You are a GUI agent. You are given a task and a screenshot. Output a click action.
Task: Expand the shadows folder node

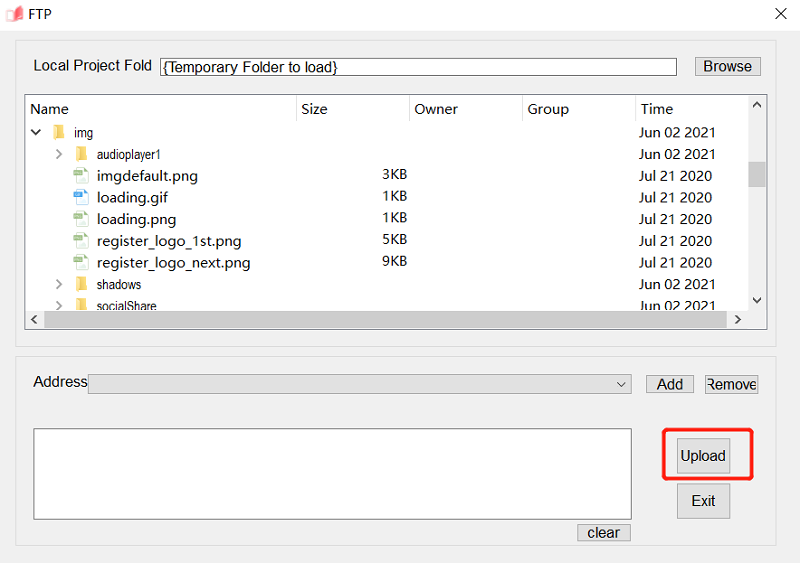59,285
